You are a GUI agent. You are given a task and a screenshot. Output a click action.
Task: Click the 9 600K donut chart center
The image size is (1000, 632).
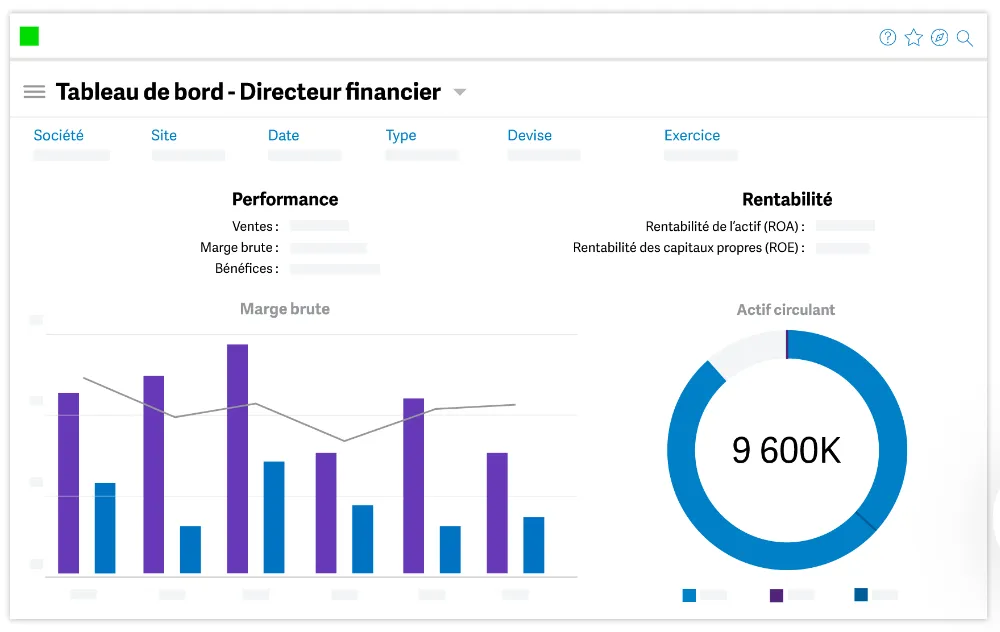click(x=786, y=450)
